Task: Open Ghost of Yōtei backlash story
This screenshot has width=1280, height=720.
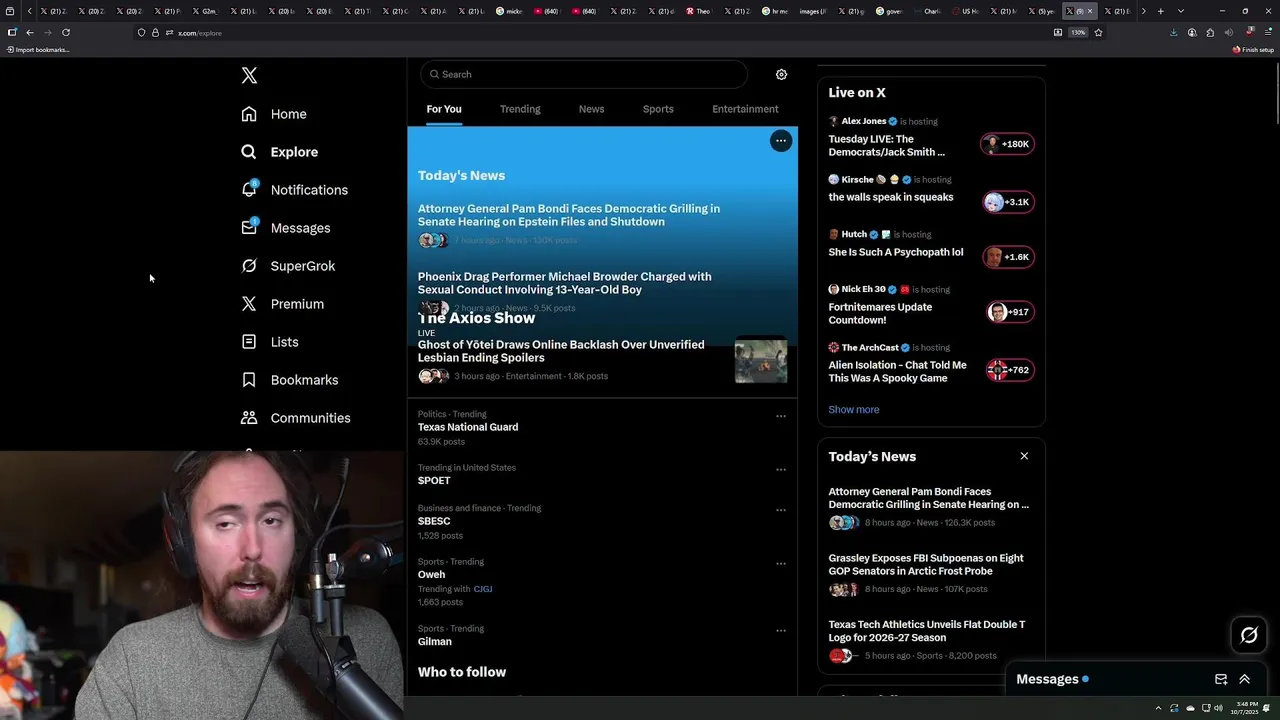Action: 561,351
